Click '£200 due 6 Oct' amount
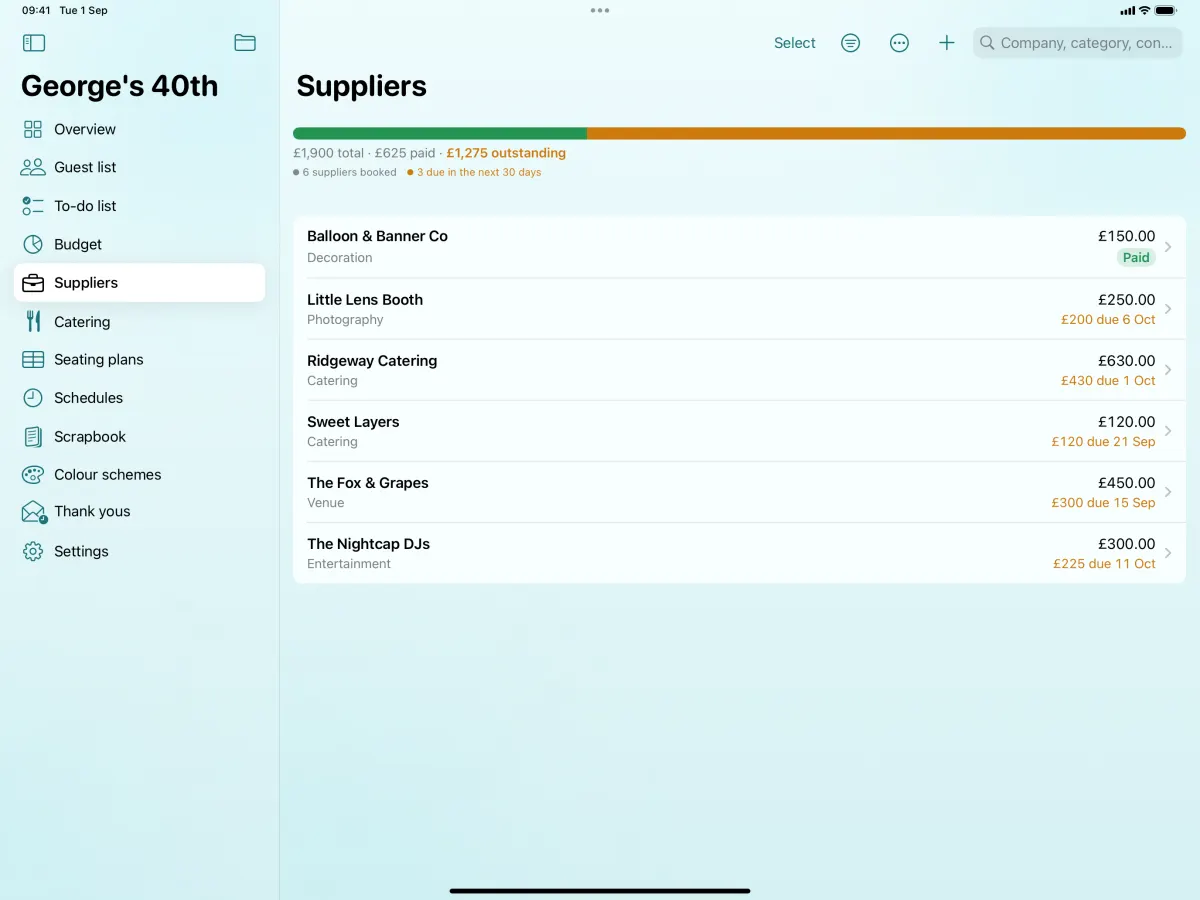This screenshot has height=900, width=1200. coord(1108,320)
